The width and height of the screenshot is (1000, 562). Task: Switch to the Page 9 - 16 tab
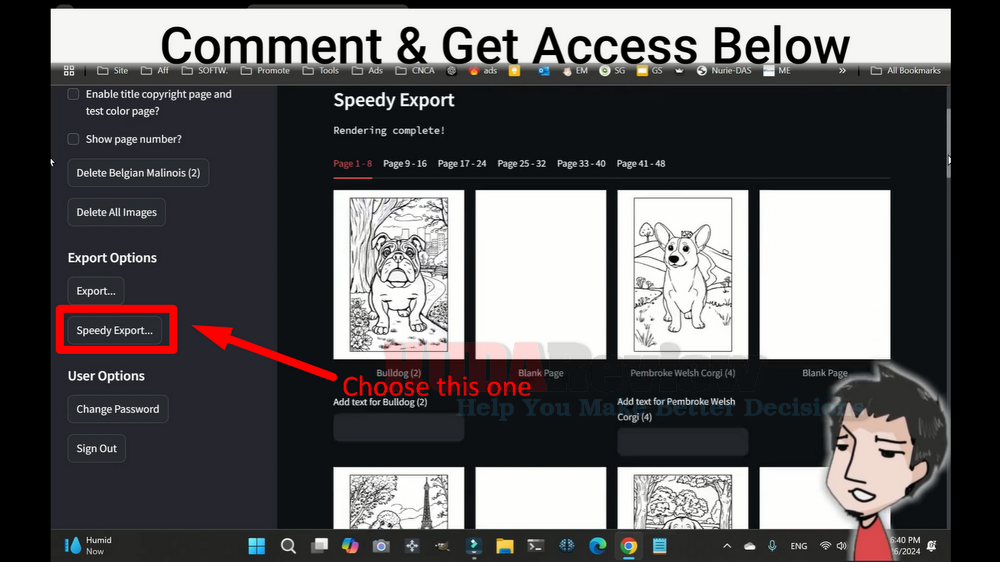tap(405, 163)
